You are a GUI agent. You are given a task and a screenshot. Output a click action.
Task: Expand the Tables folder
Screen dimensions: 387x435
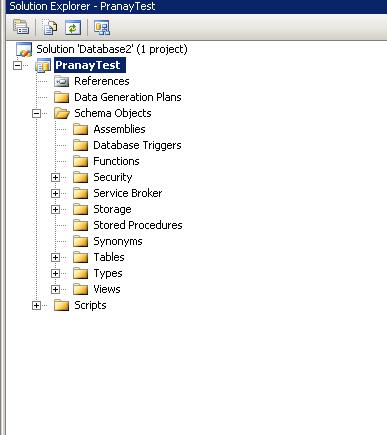[x=56, y=257]
